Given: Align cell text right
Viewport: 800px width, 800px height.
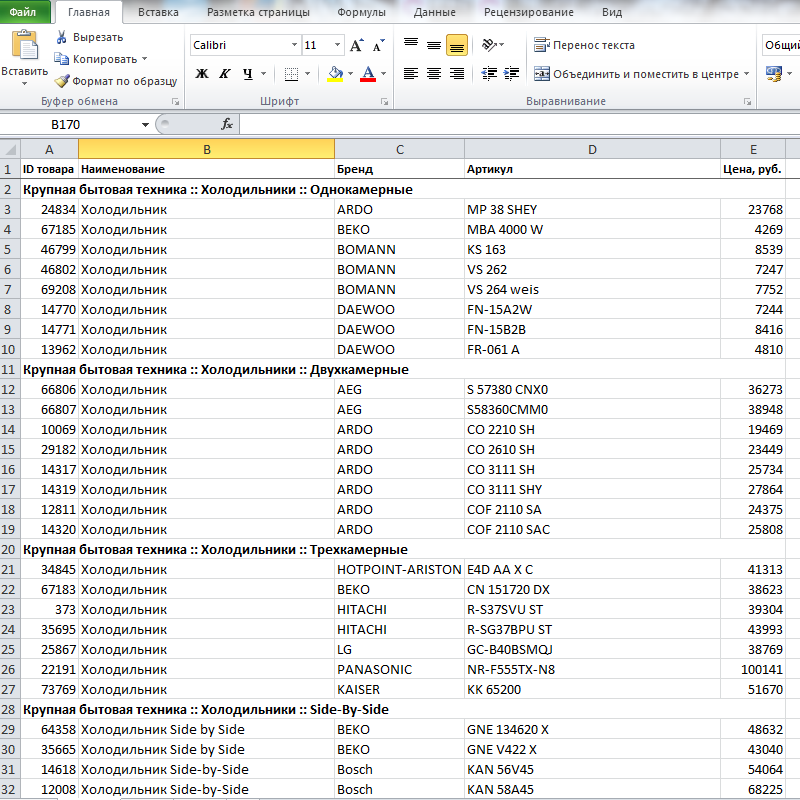Looking at the screenshot, I should pyautogui.click(x=457, y=74).
